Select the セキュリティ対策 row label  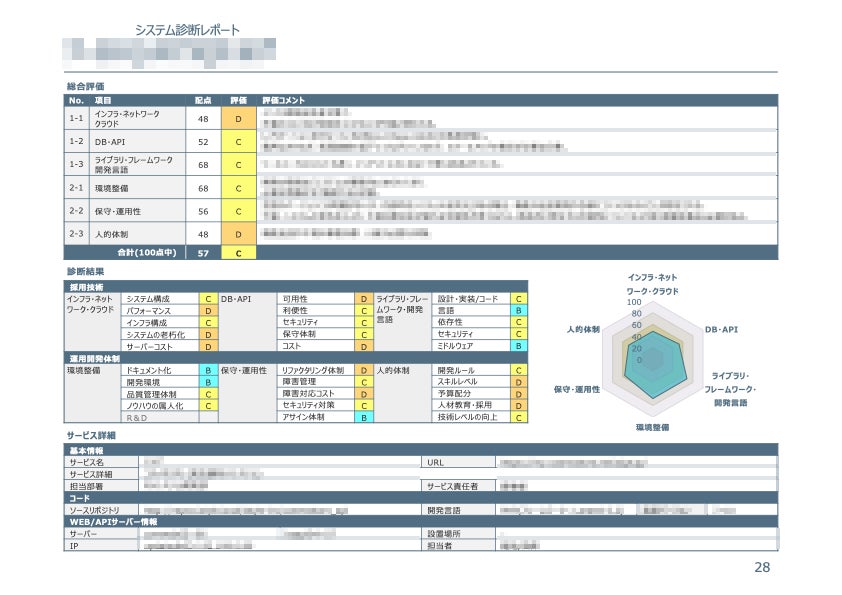tap(308, 405)
